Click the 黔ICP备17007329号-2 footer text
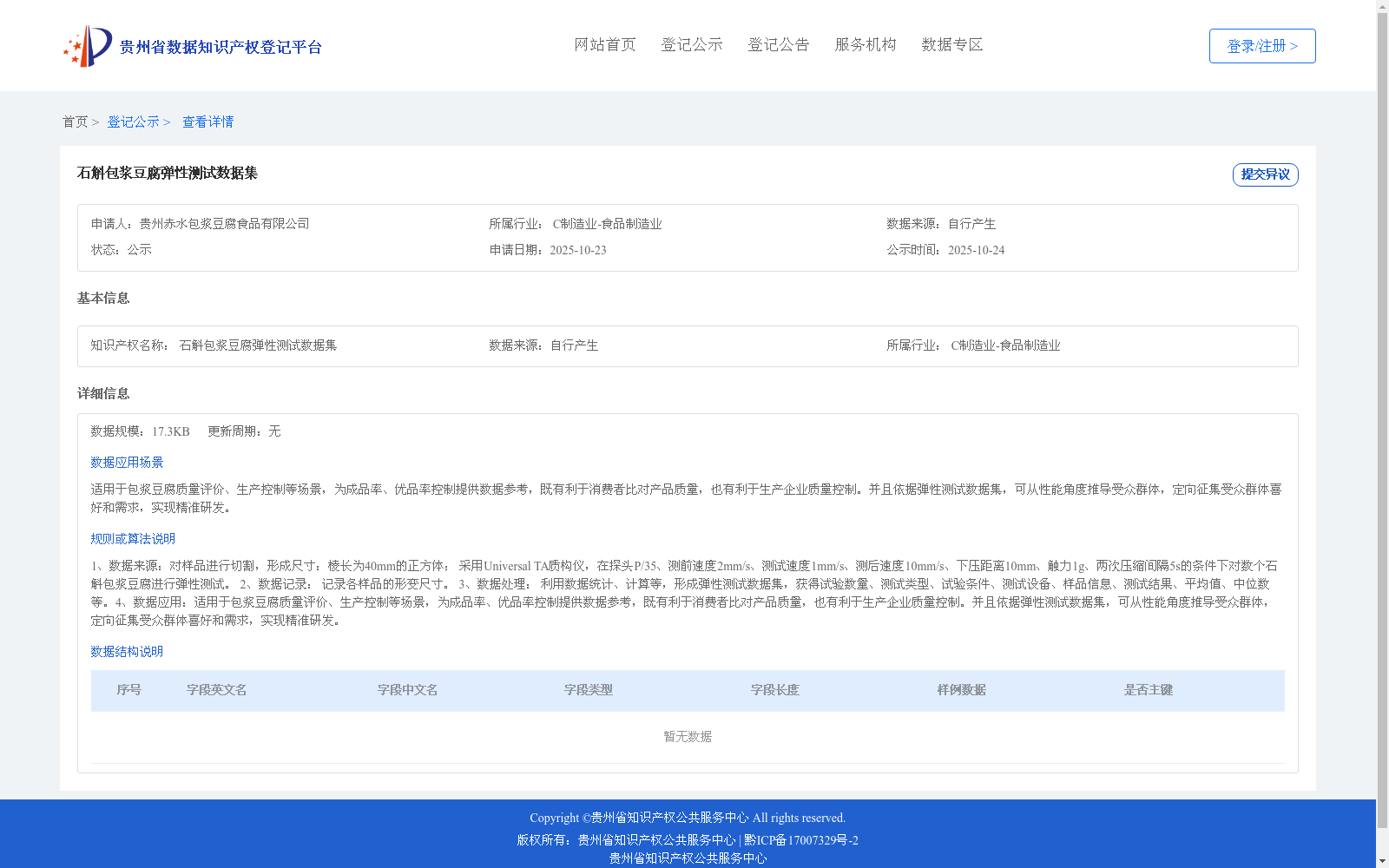The image size is (1389, 868). click(801, 840)
